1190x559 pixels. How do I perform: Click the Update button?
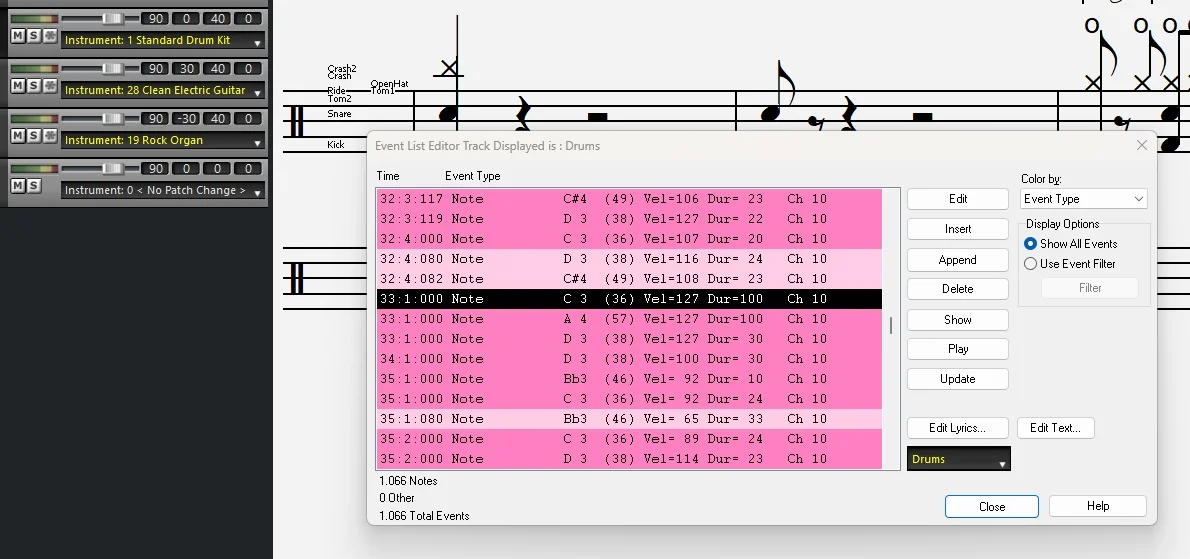(x=958, y=378)
